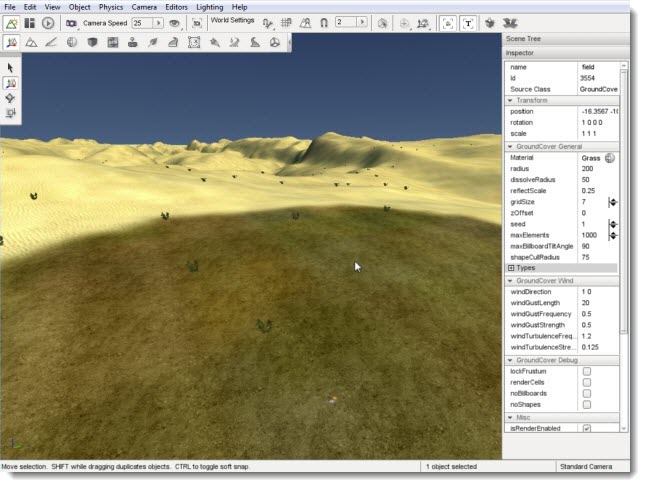Screen dimensions: 645x487
Task: Check the noBillboards option
Action: (x=587, y=393)
